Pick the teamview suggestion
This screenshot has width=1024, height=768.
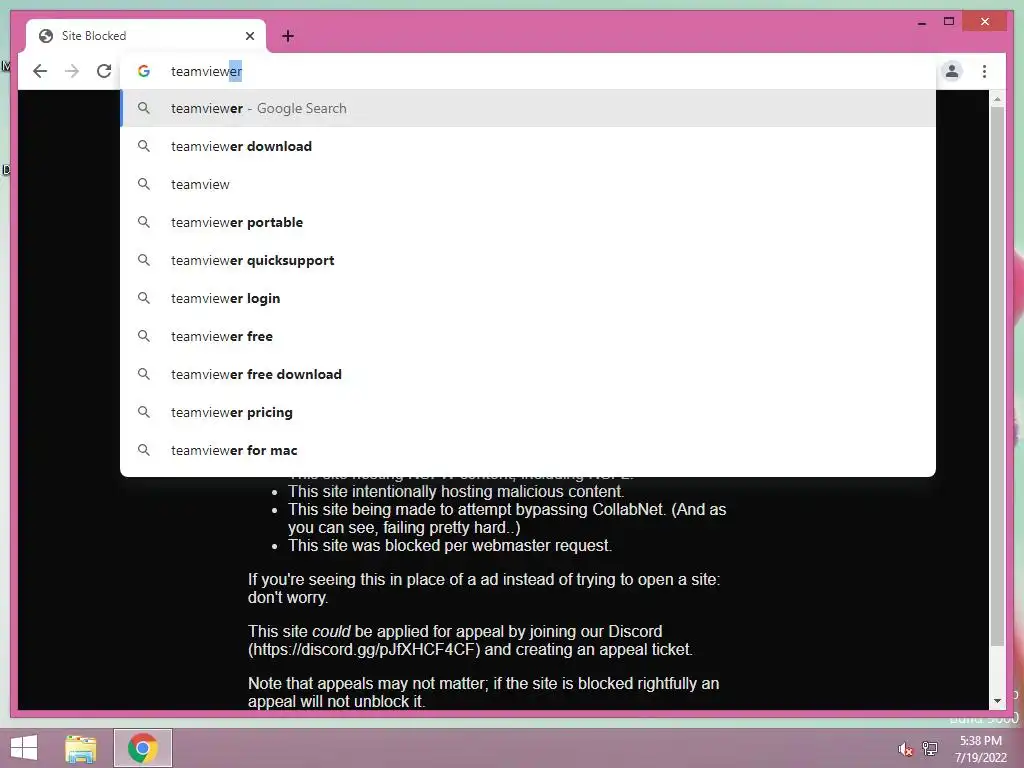click(x=528, y=184)
